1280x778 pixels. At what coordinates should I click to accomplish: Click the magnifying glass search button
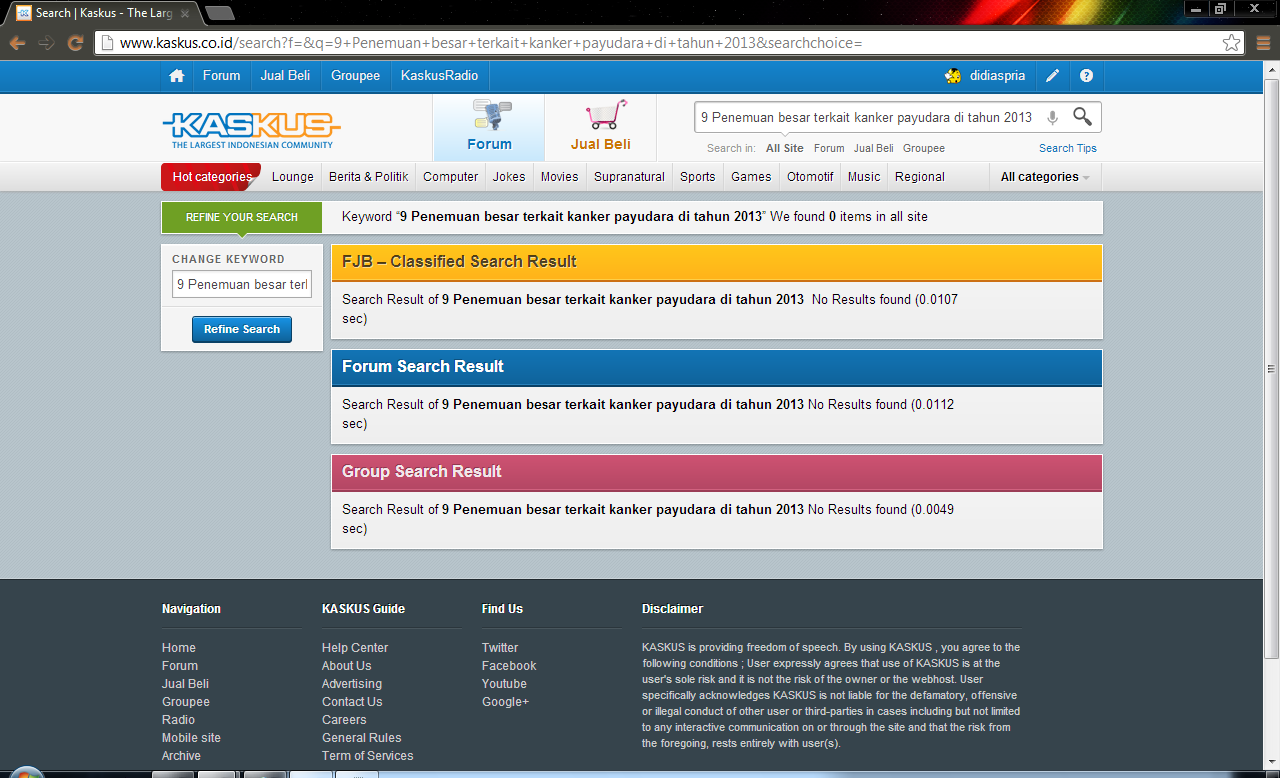[1082, 116]
